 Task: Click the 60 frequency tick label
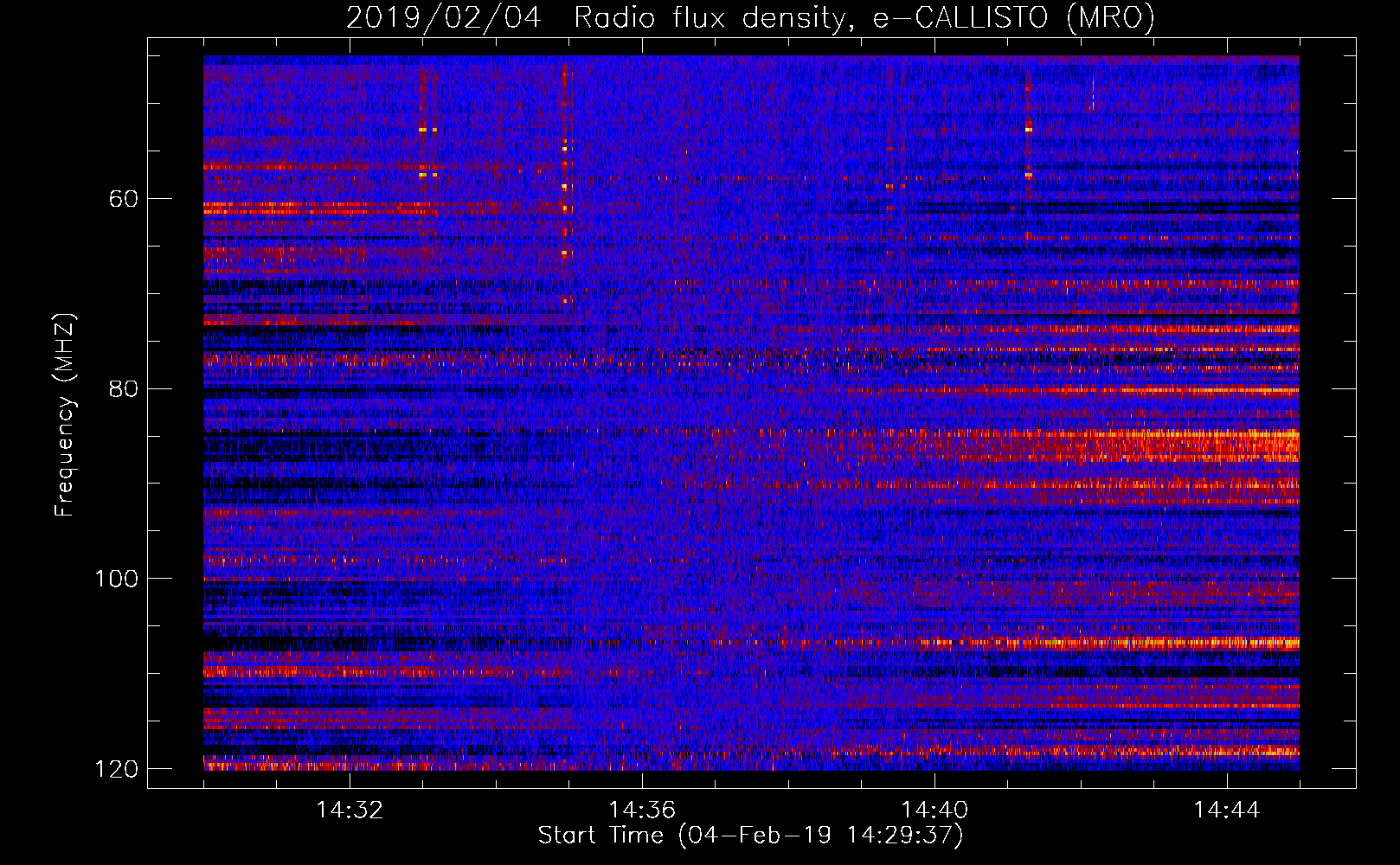124,199
